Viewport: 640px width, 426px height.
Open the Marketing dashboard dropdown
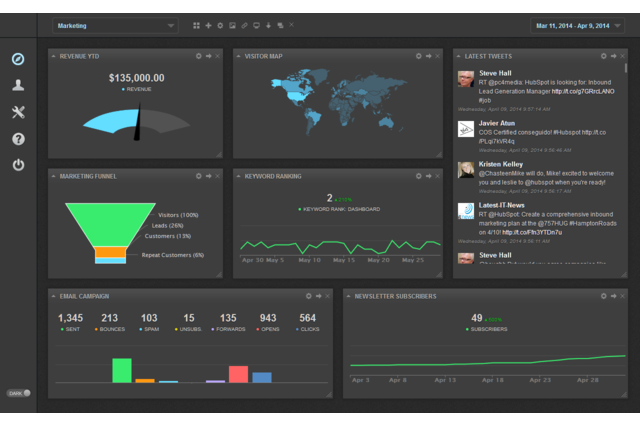115,25
